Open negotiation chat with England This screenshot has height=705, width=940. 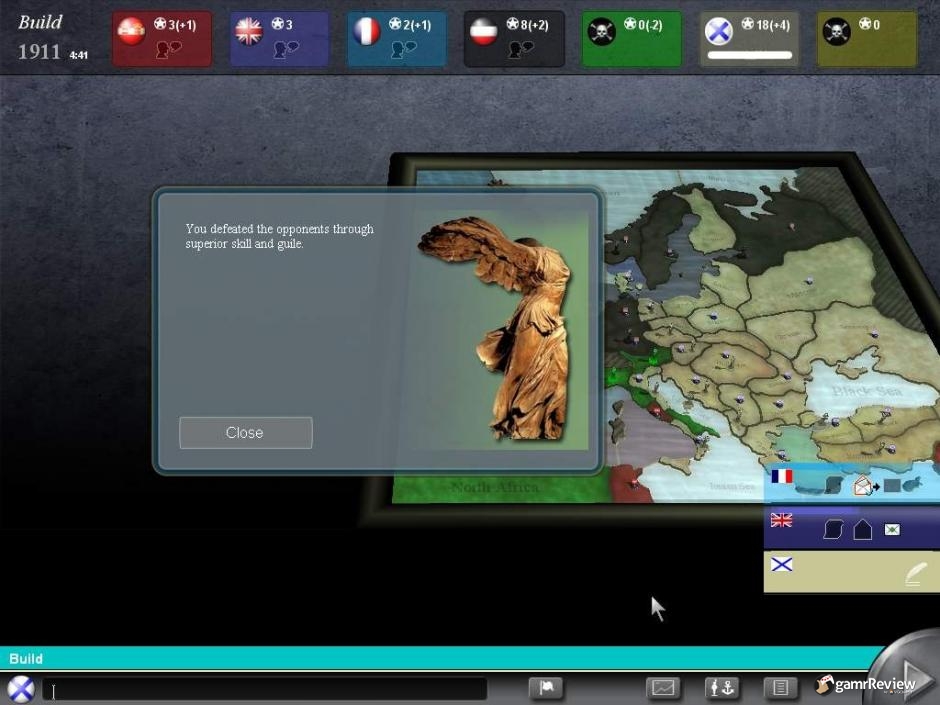(x=286, y=49)
